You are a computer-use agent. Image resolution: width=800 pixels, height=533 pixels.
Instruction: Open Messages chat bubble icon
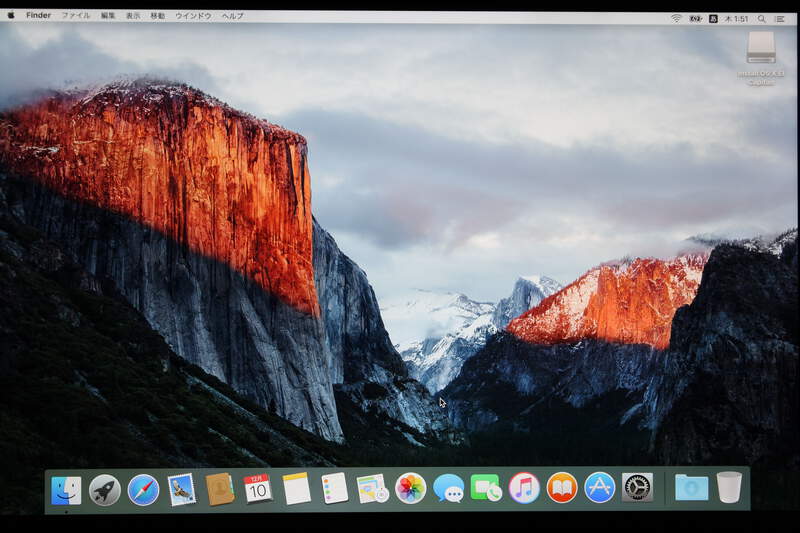click(448, 489)
